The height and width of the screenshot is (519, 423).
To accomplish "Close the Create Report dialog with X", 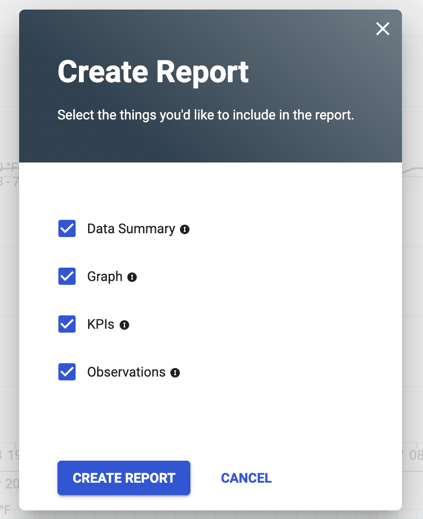I will (382, 29).
